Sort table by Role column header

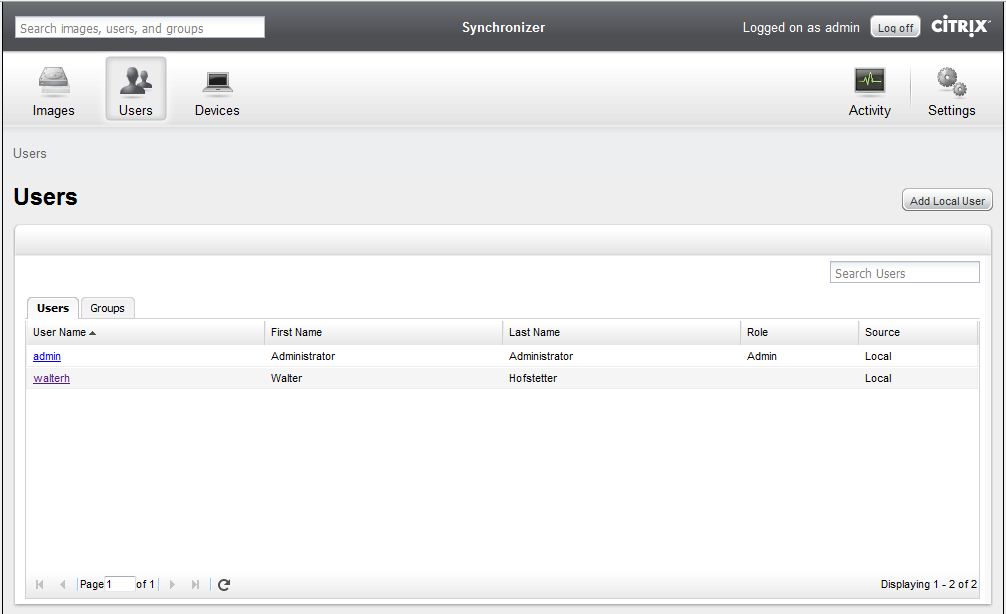pyautogui.click(x=757, y=332)
